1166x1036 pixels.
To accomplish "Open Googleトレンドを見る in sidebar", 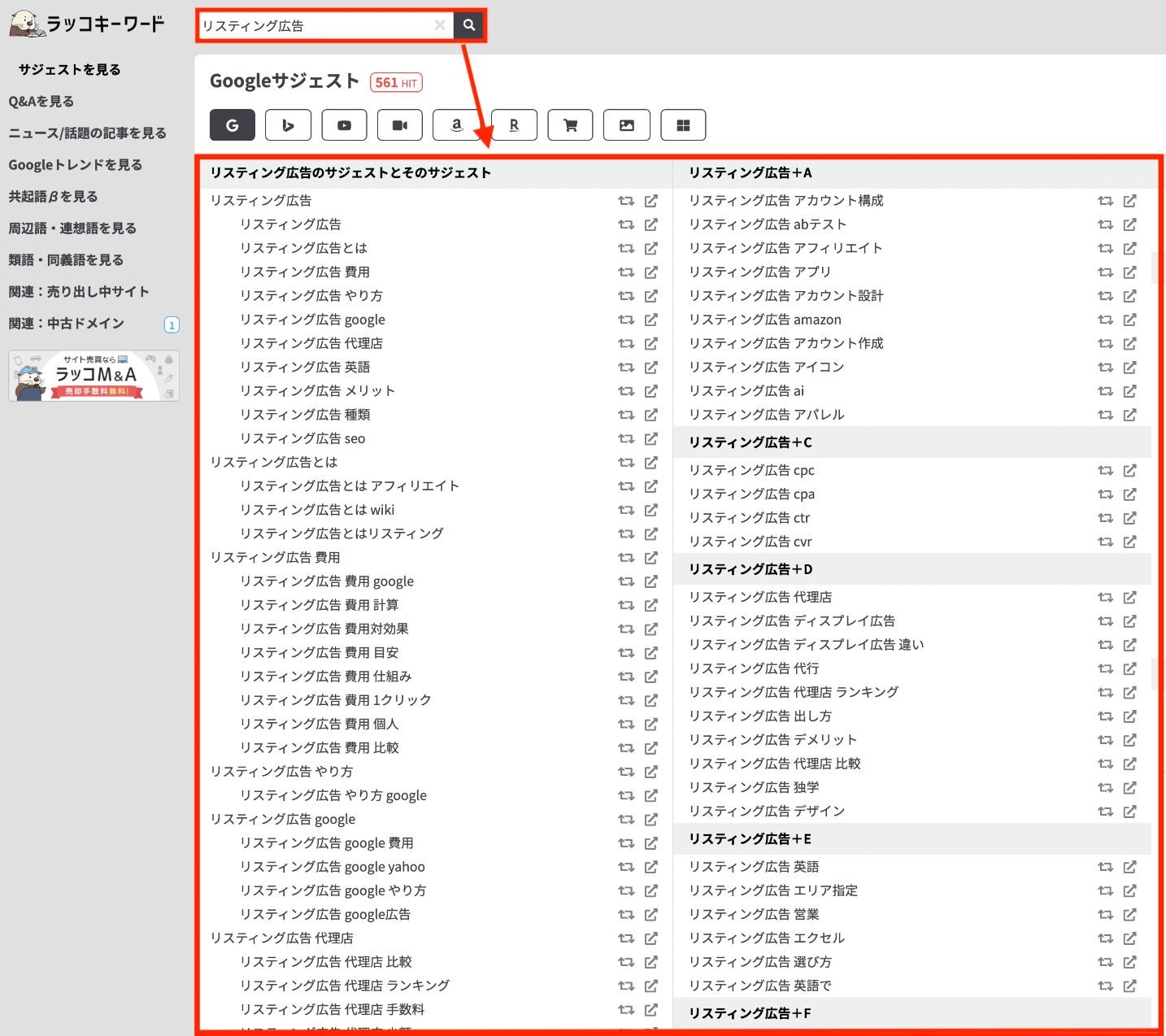I will click(x=76, y=165).
